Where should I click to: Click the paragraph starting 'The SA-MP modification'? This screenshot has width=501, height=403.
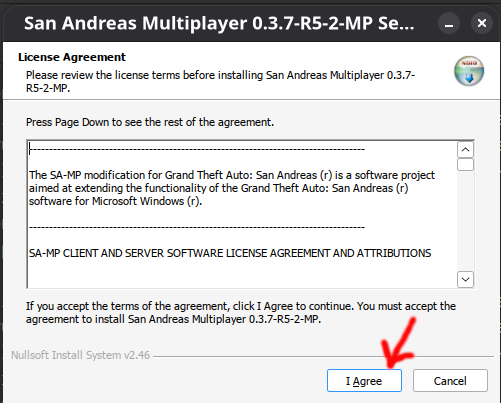click(232, 188)
